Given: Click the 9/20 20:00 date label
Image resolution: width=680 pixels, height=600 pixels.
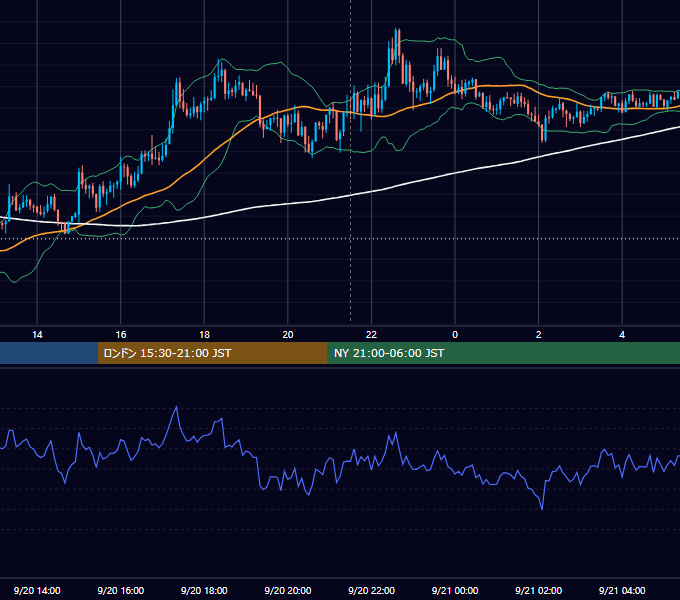Looking at the screenshot, I should (x=288, y=590).
